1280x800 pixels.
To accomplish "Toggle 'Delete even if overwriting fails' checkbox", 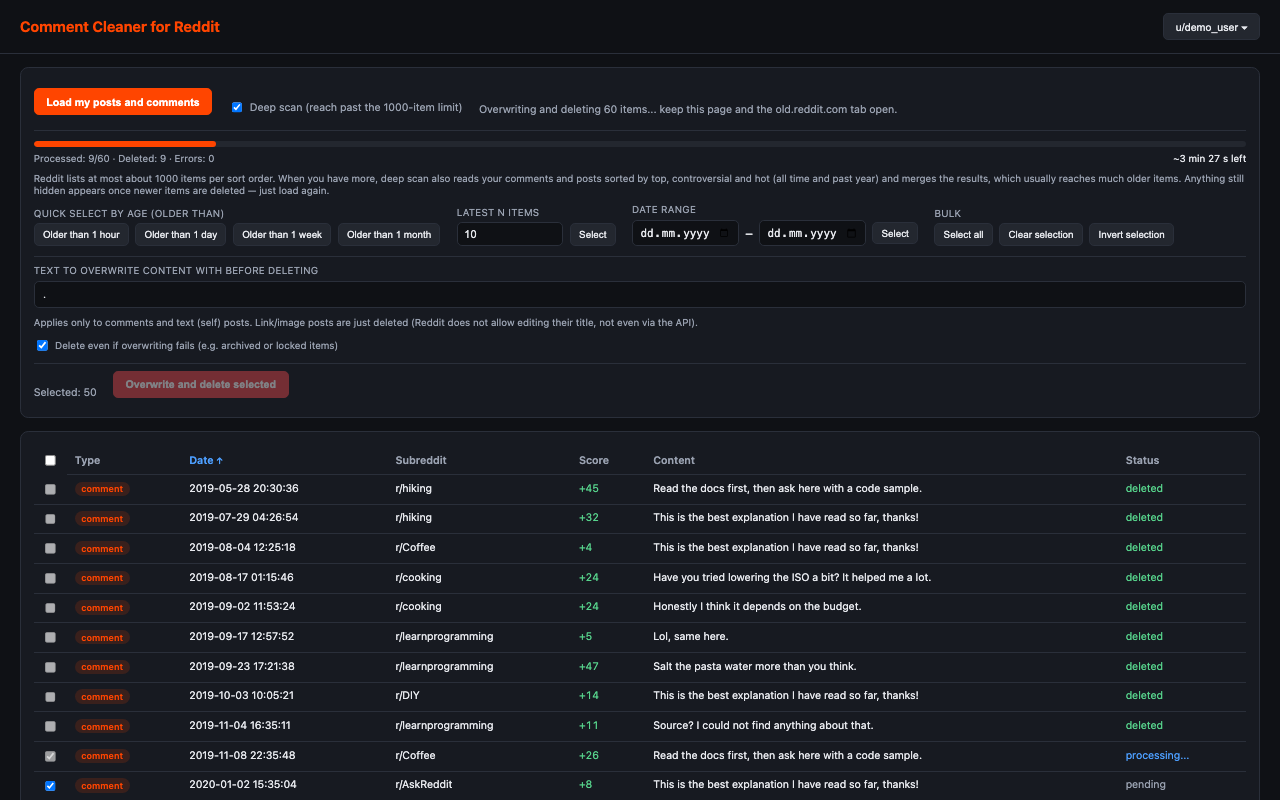I will pos(42,346).
